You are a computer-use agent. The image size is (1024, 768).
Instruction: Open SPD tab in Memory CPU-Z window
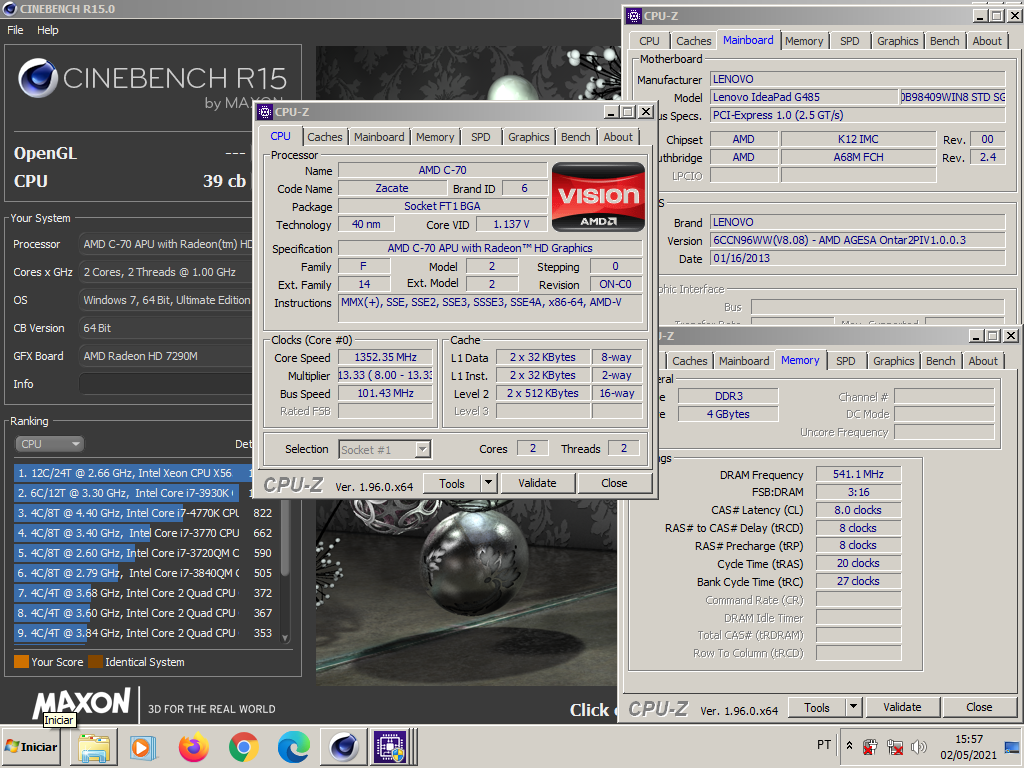pyautogui.click(x=846, y=361)
